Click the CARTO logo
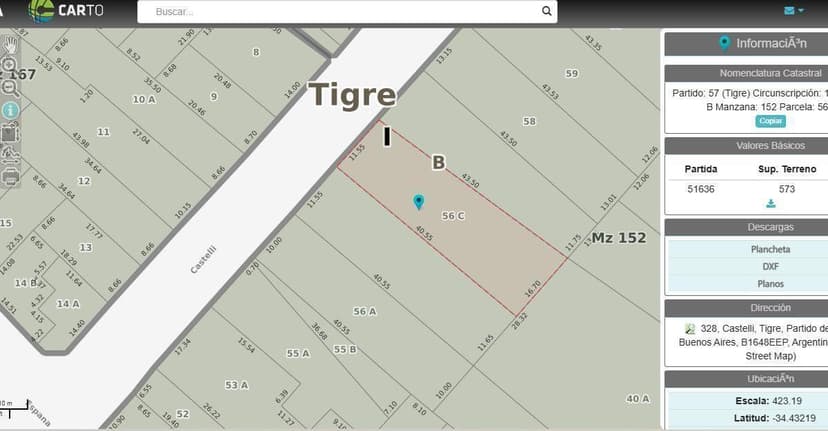Viewport: 828px width, 431px height. [68, 11]
